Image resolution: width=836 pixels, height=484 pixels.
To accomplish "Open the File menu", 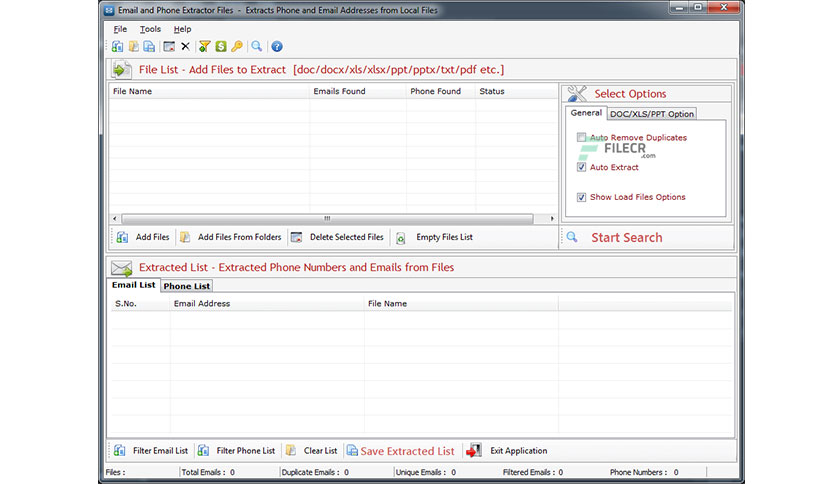I will 120,29.
